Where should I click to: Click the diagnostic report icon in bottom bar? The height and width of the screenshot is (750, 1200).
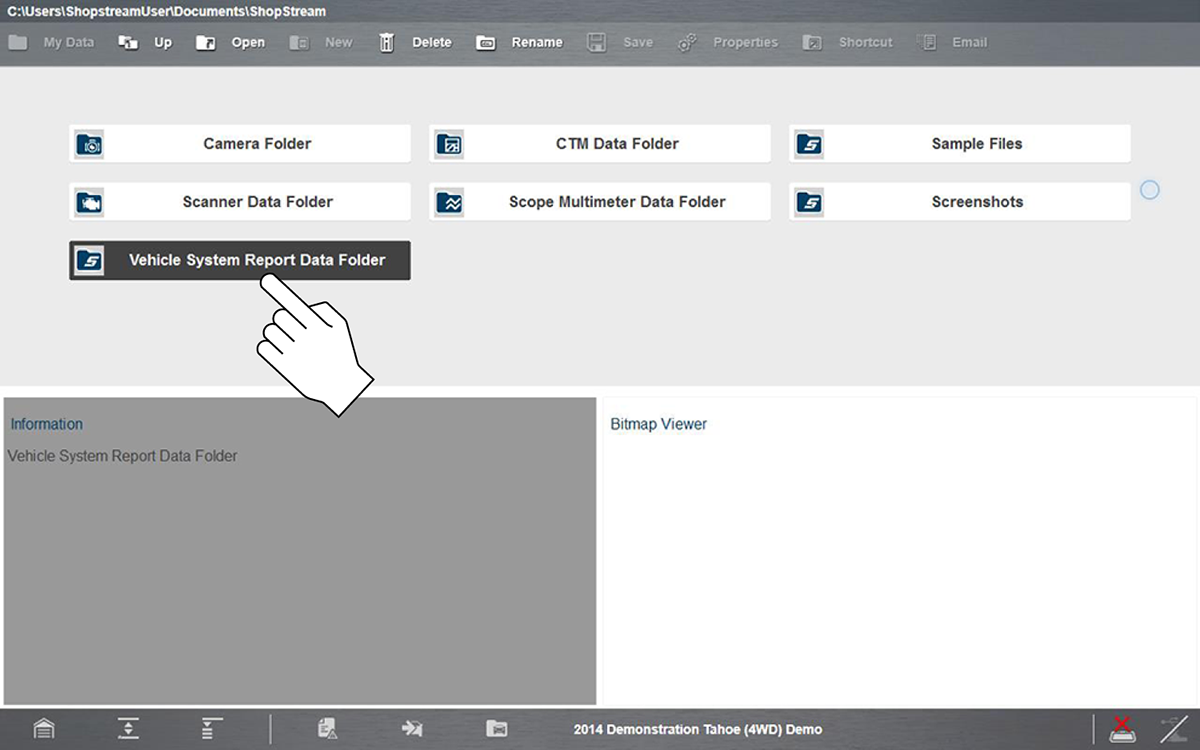click(x=328, y=729)
